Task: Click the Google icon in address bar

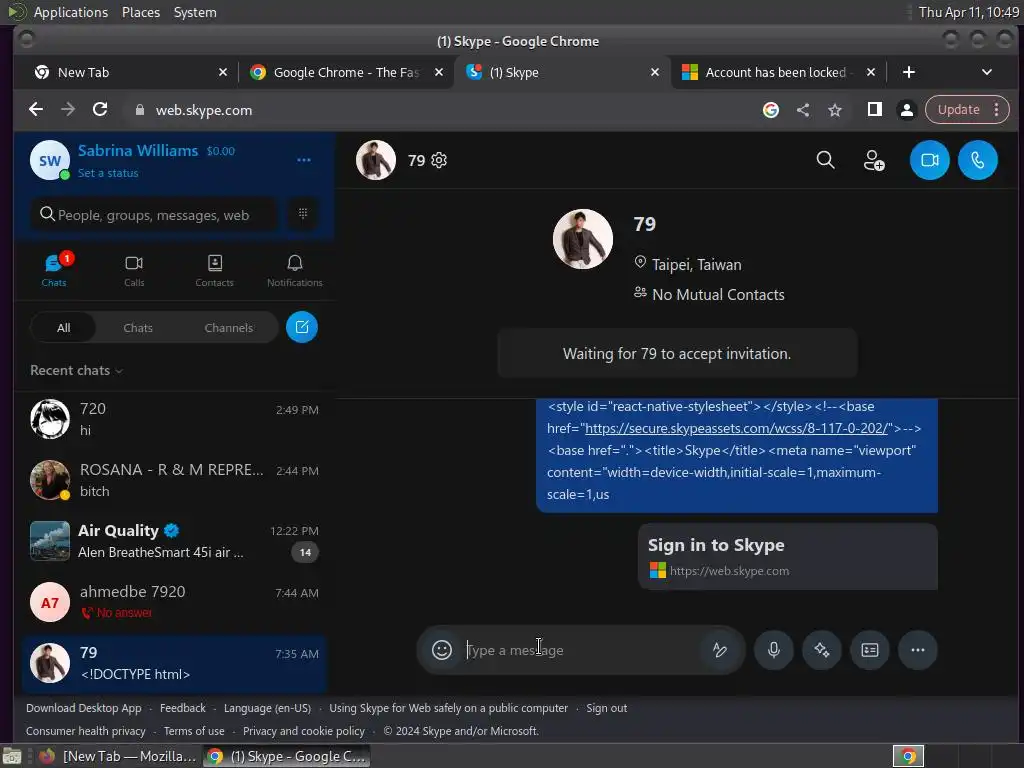Action: 771,110
